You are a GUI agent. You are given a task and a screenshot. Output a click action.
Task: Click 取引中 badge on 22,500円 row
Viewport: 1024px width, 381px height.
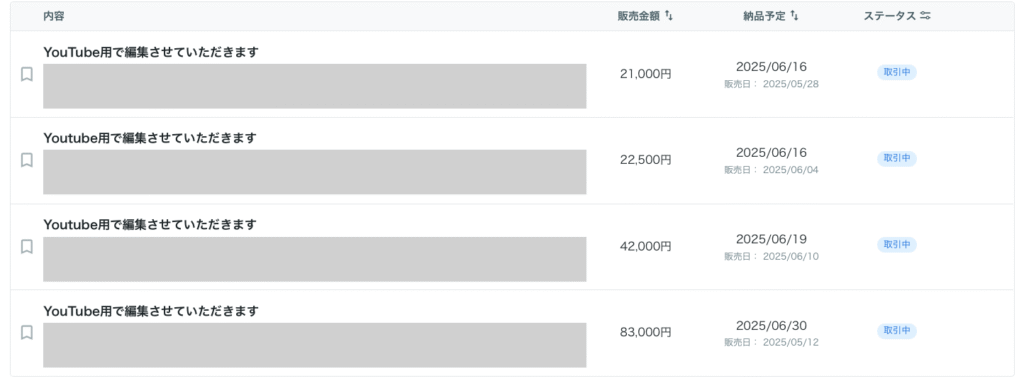pos(897,159)
